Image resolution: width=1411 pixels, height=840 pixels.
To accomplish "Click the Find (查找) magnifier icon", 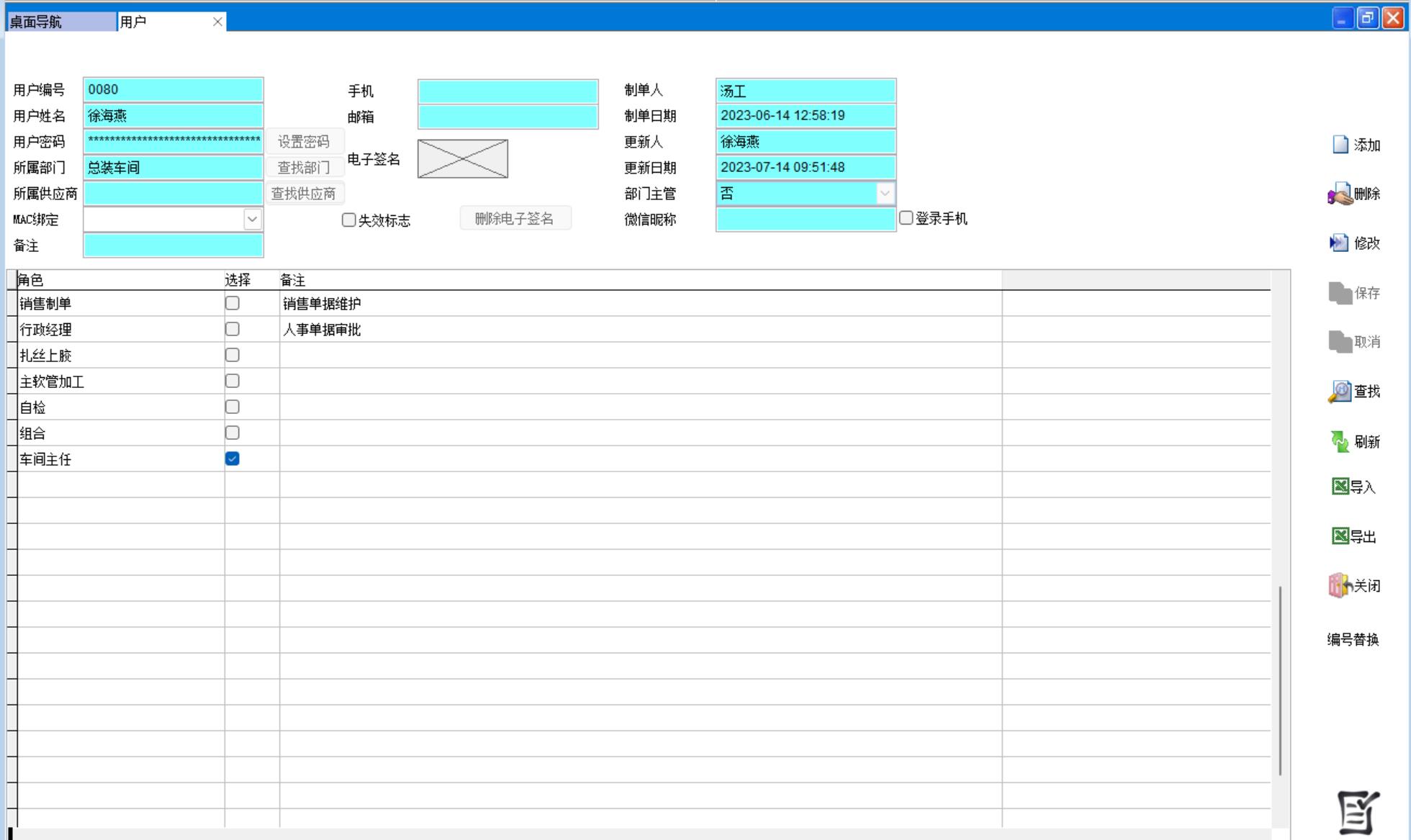I will coord(1340,392).
